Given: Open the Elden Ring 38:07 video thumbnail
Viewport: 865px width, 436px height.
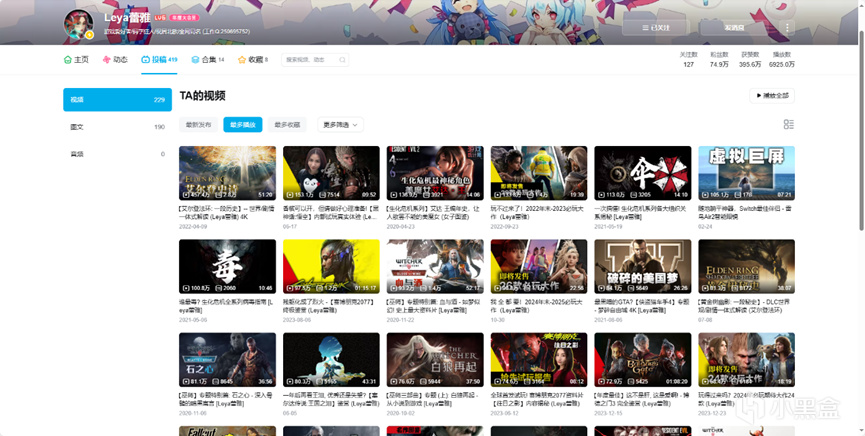Looking at the screenshot, I should coord(746,266).
